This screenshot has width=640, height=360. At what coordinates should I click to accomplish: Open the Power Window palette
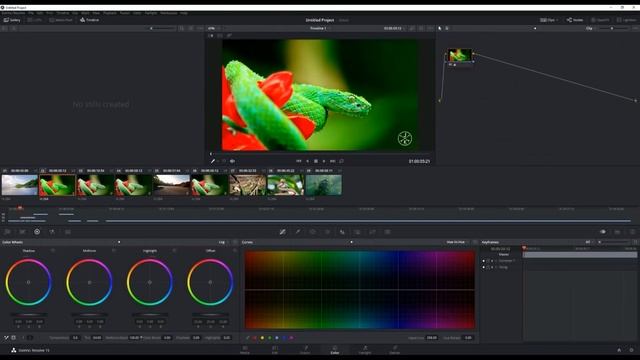(313, 232)
